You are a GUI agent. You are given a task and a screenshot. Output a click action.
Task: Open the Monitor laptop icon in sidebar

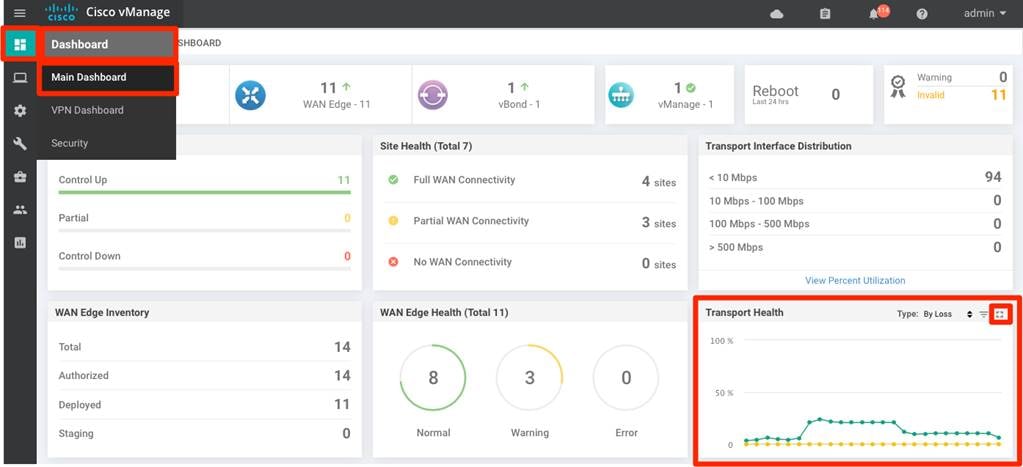20,78
